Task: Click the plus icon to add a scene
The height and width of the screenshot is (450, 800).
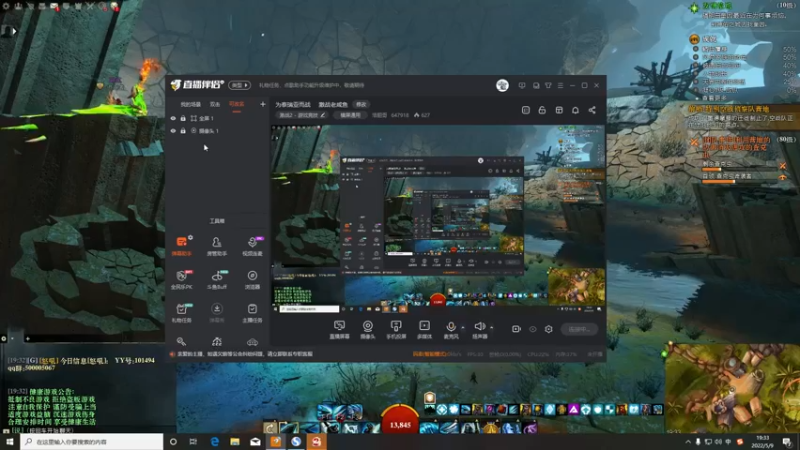Action: point(263,104)
